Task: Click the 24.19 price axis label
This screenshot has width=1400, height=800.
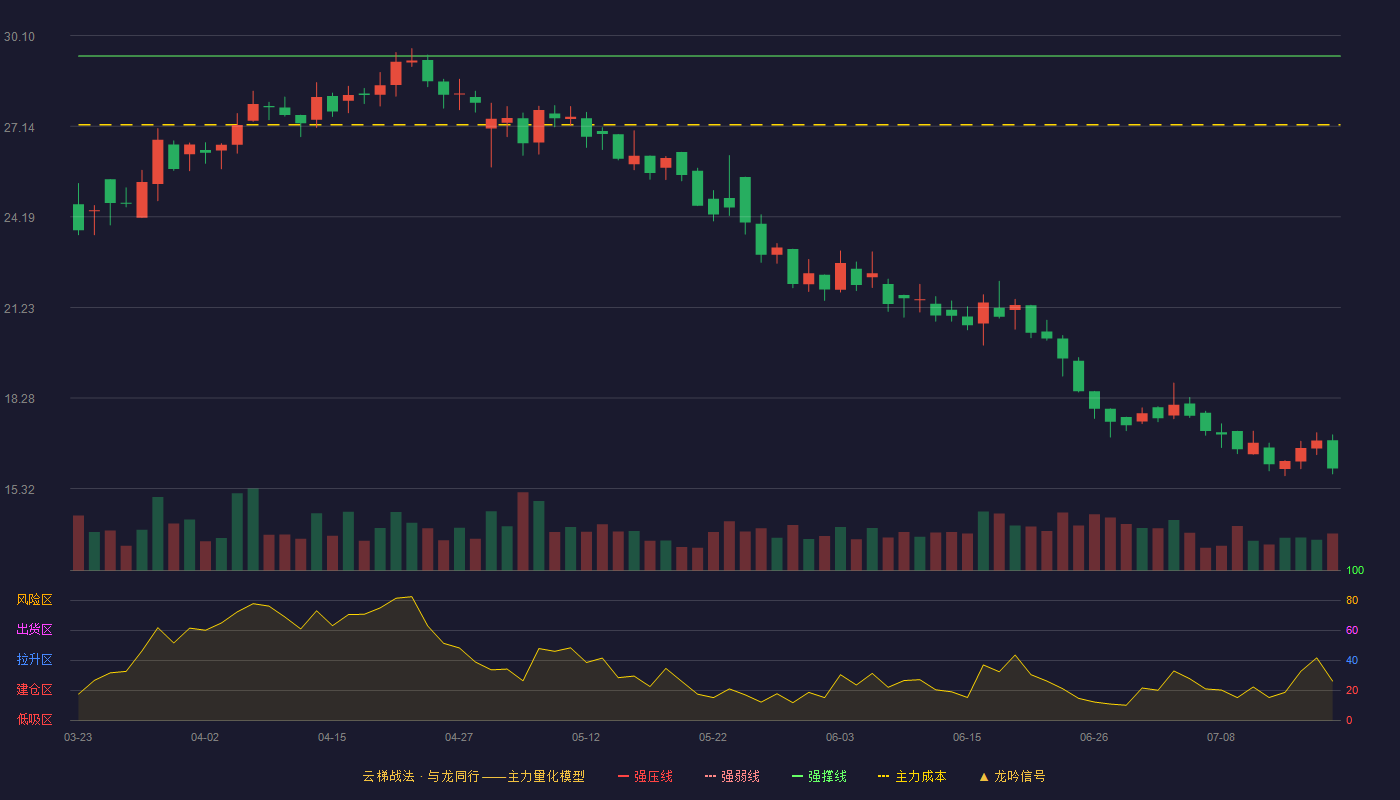Action: tap(19, 218)
